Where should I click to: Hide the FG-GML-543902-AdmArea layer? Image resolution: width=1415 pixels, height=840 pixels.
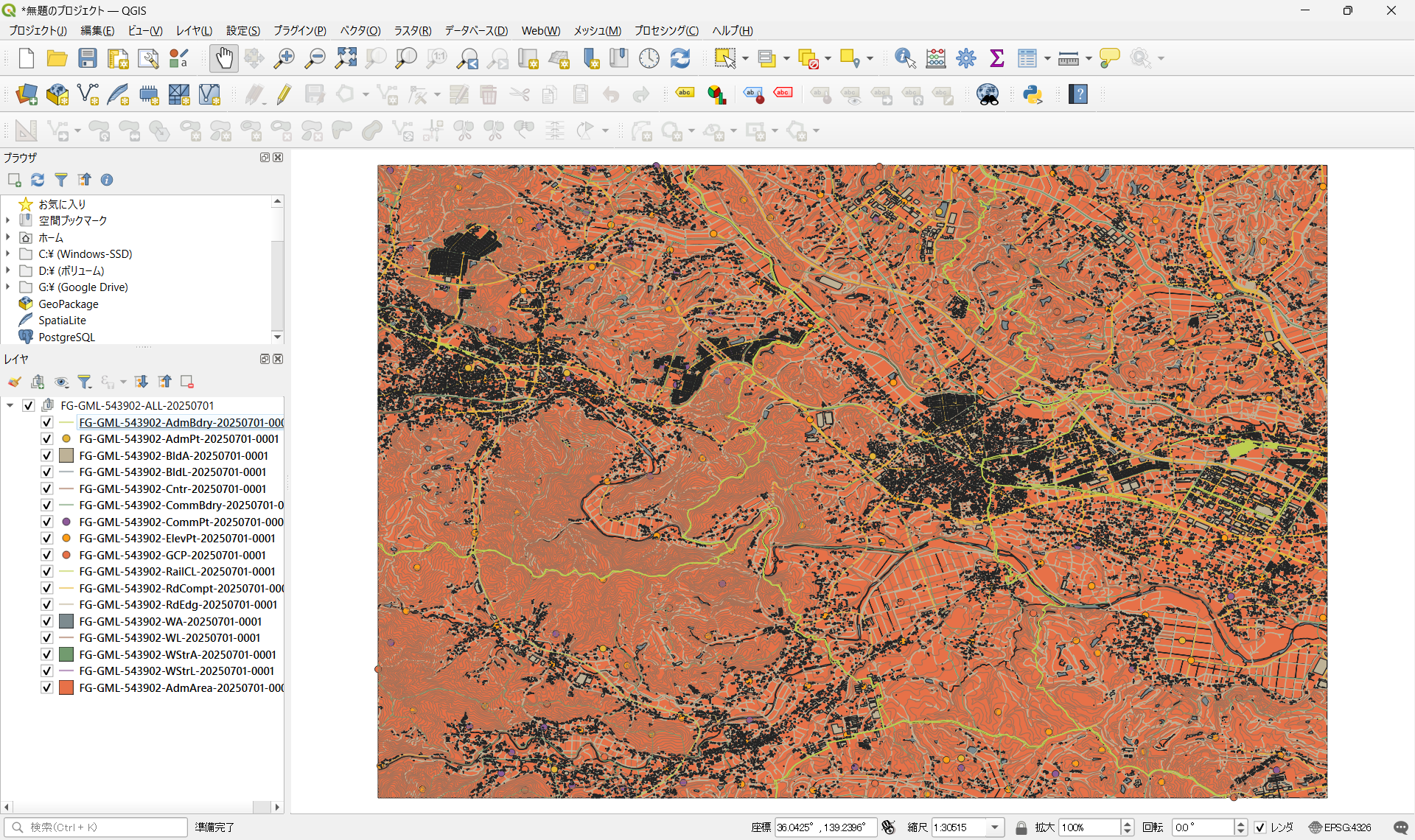tap(46, 687)
